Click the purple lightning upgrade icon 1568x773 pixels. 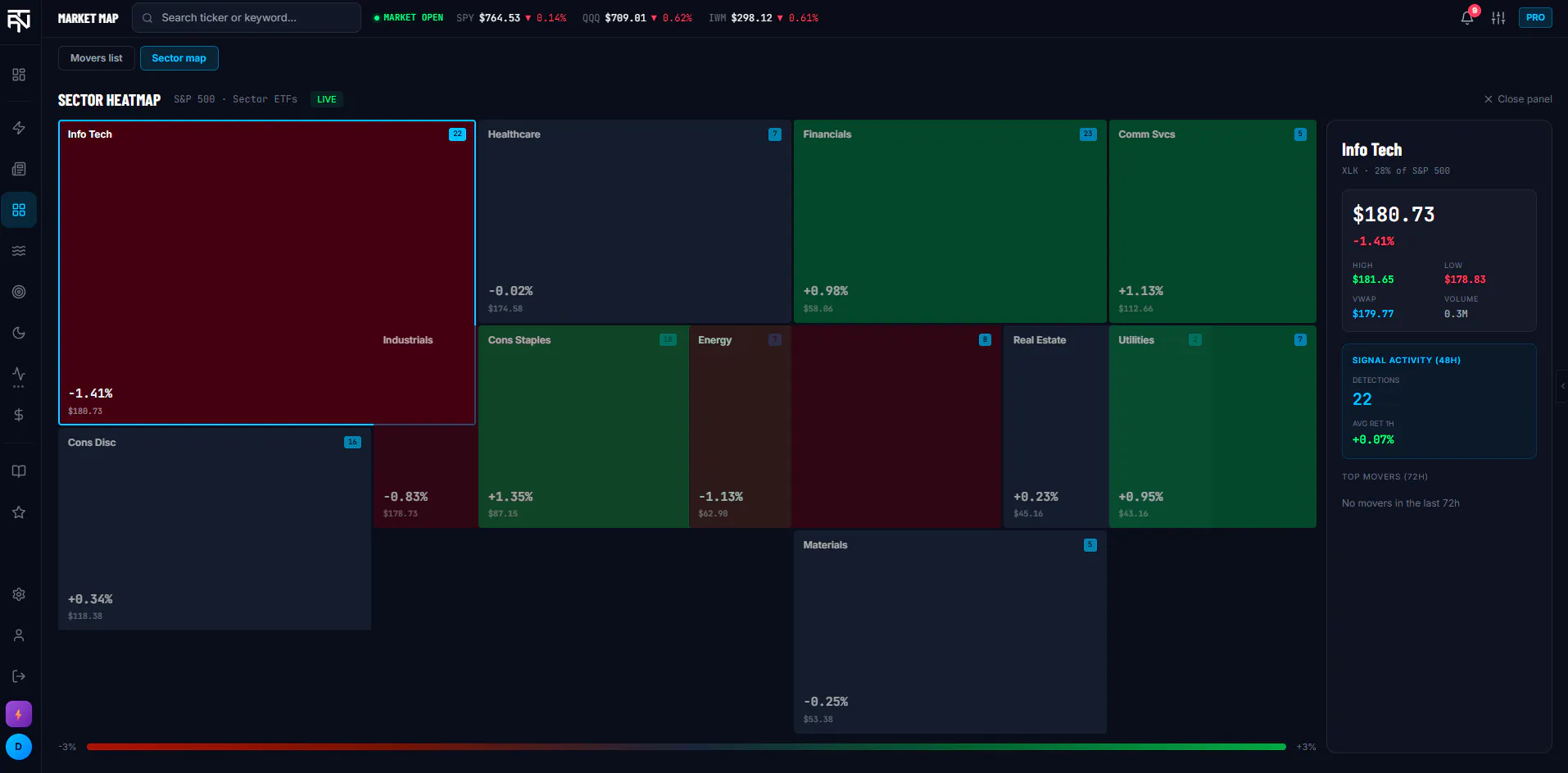point(19,714)
